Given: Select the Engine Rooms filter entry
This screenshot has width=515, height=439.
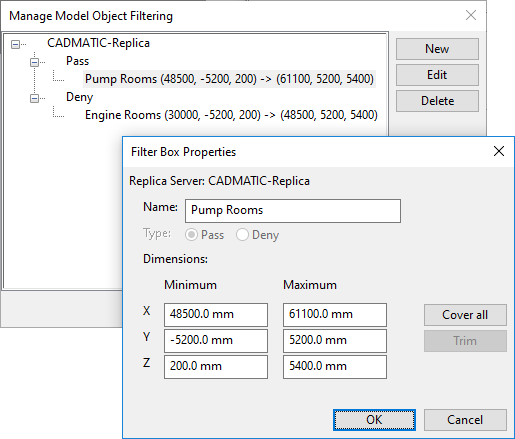Looking at the screenshot, I should coord(231,115).
